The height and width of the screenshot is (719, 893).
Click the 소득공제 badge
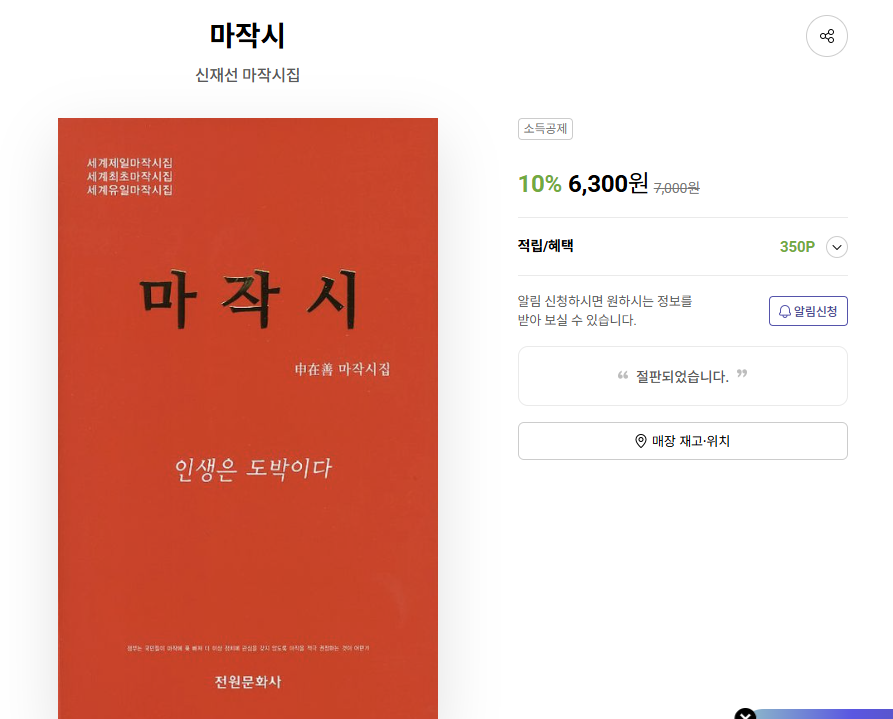545,129
